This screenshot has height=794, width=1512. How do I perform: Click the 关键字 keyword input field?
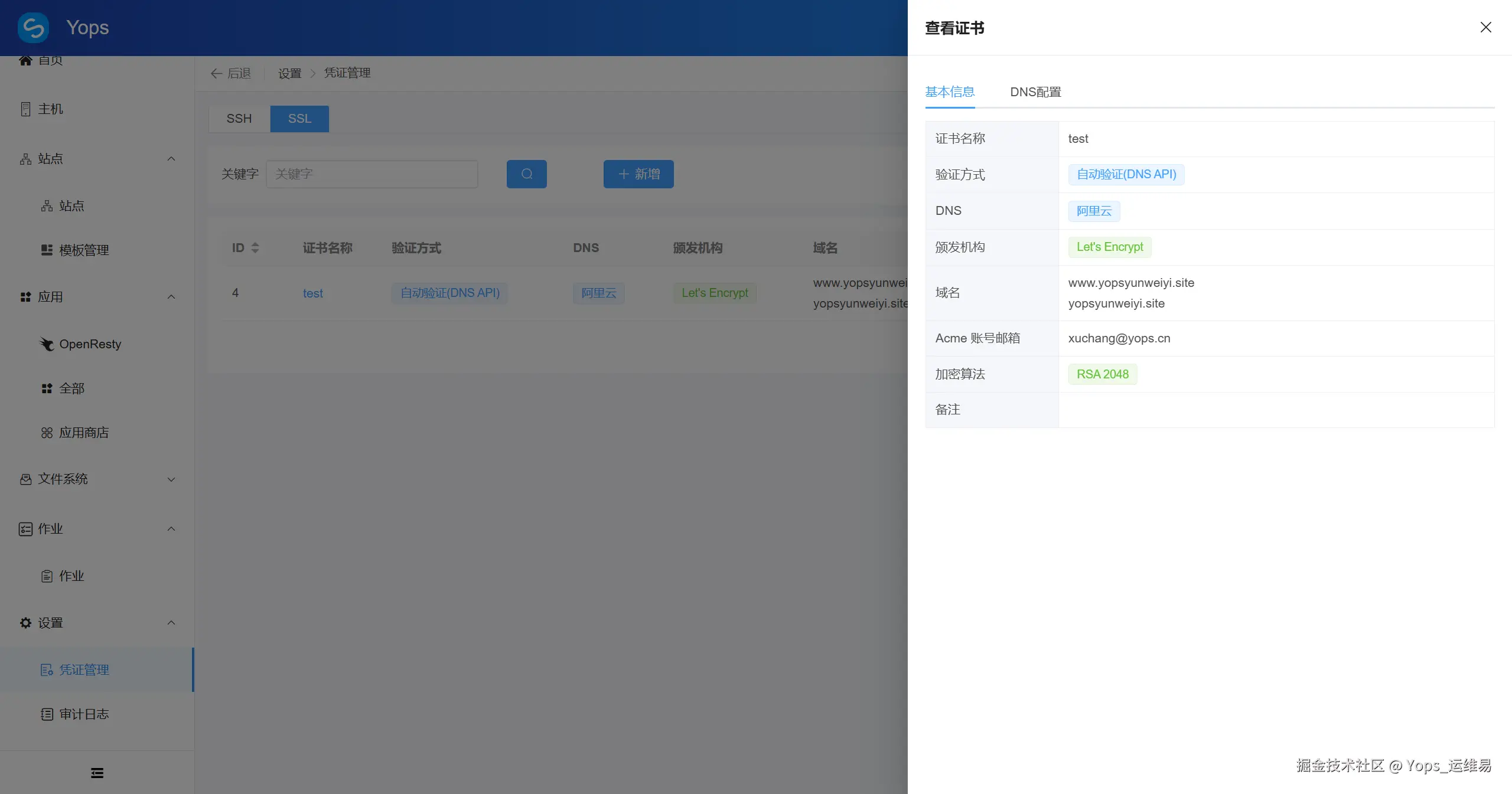[372, 174]
